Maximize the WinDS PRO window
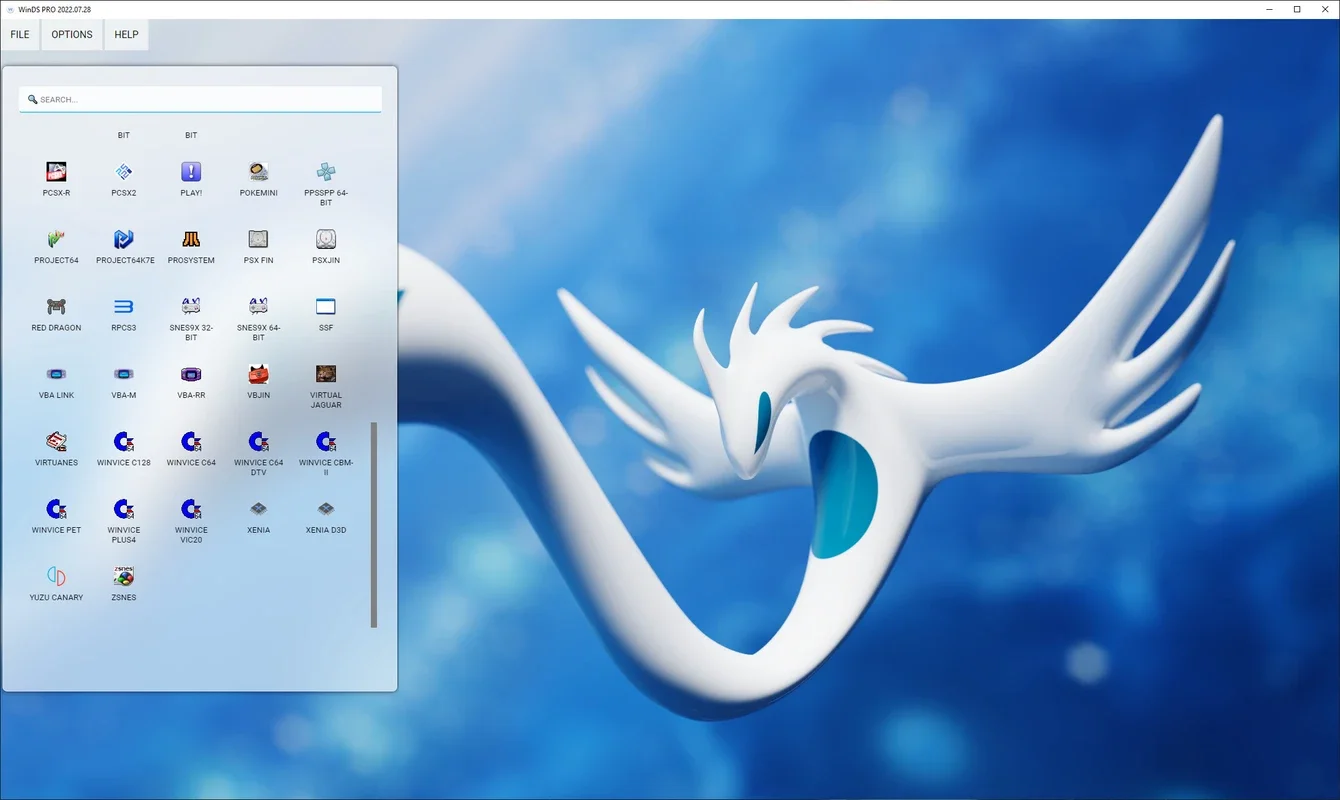 point(1297,9)
